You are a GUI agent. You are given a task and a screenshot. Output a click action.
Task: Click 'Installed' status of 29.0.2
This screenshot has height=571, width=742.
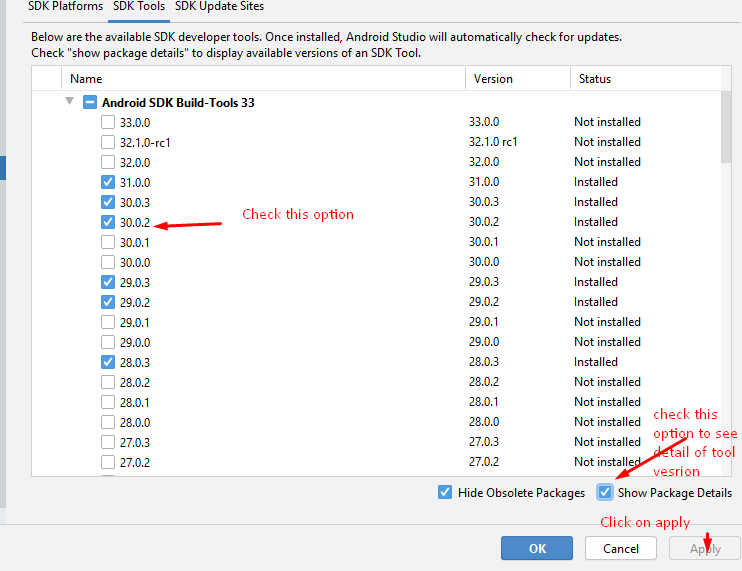596,301
